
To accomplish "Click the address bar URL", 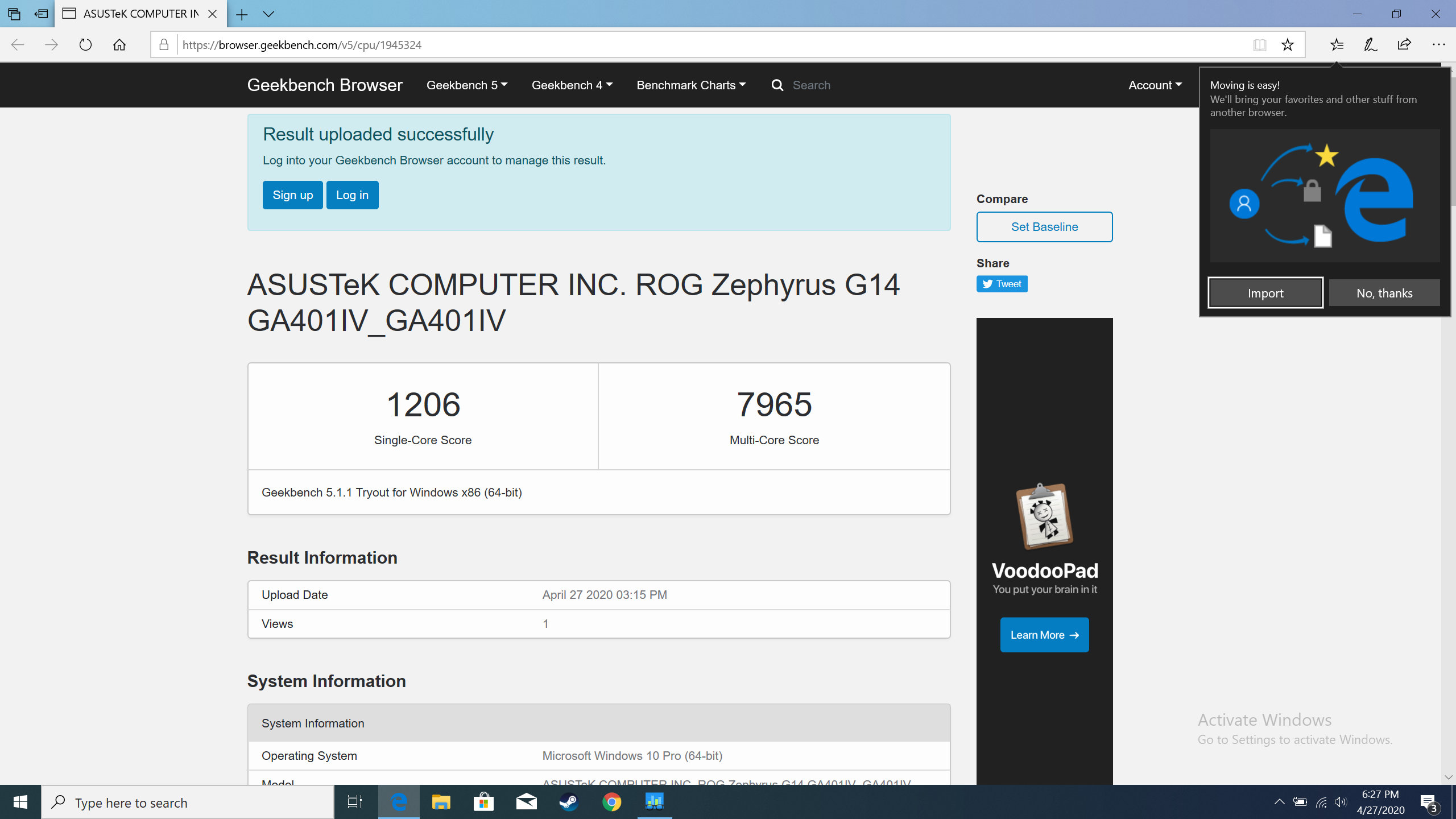I will [302, 45].
